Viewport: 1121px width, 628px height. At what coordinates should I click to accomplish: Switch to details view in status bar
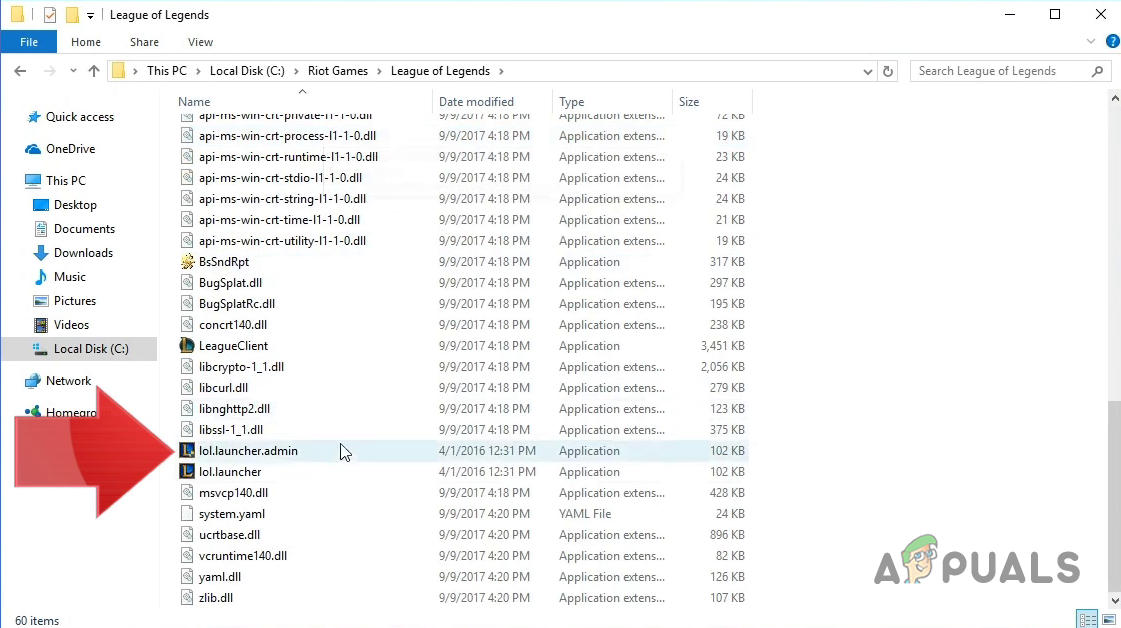coord(1088,620)
